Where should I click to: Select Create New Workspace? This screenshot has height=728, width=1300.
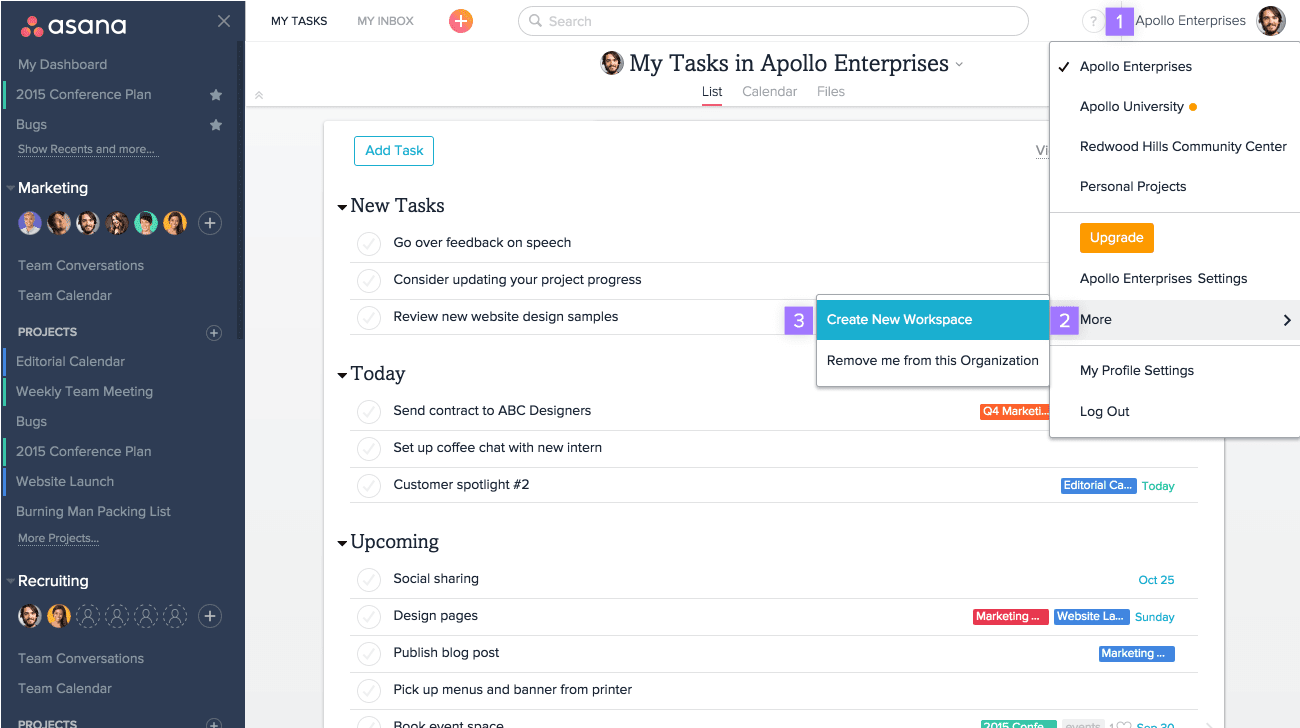[x=932, y=320]
